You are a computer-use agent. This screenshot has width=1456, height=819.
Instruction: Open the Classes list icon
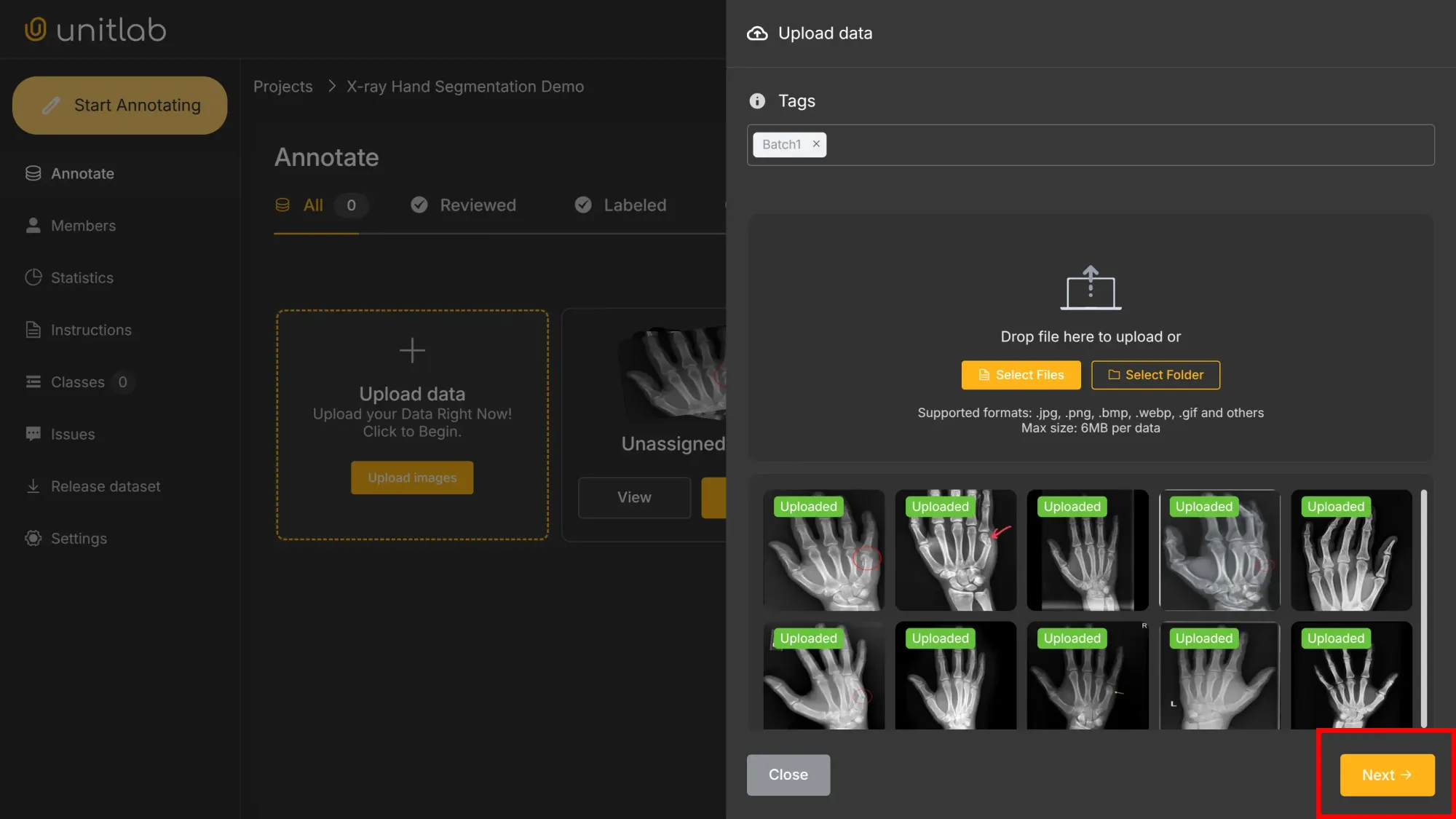point(33,381)
